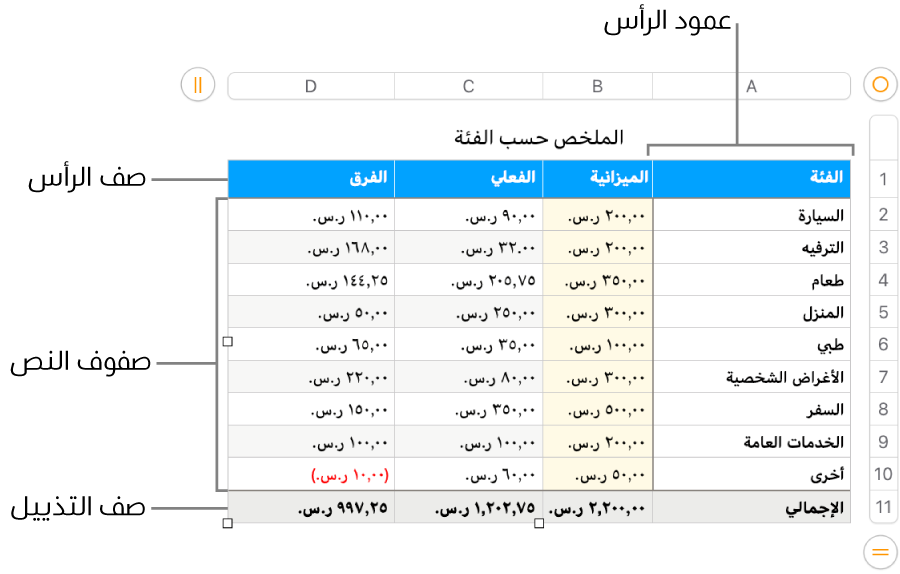Select the السيارة category cell
900x574 pixels.
(x=751, y=215)
